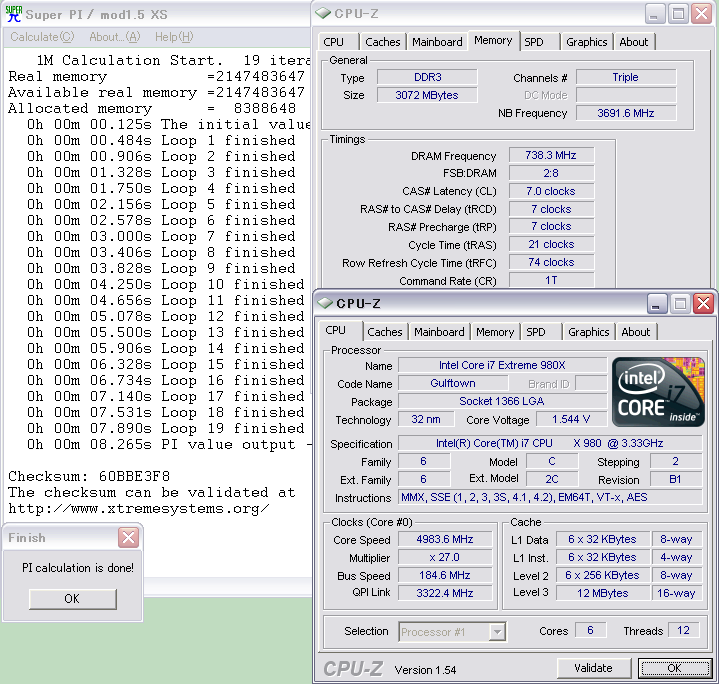Maximize the back CPU-Z Memory window
The image size is (719, 684).
pyautogui.click(x=678, y=14)
